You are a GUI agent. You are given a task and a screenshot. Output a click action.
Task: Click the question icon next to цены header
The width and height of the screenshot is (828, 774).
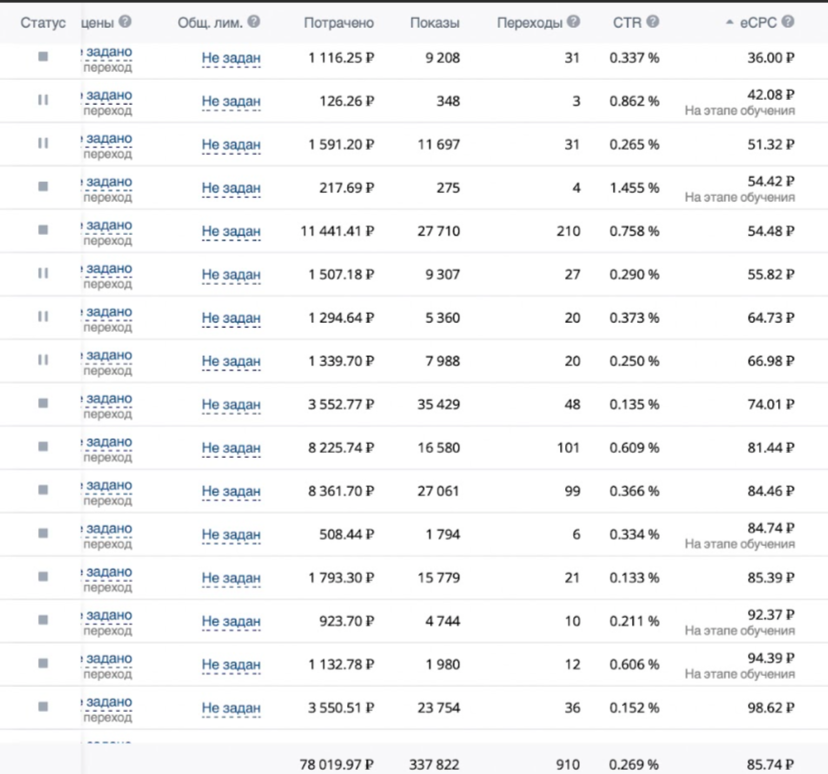coord(125,22)
